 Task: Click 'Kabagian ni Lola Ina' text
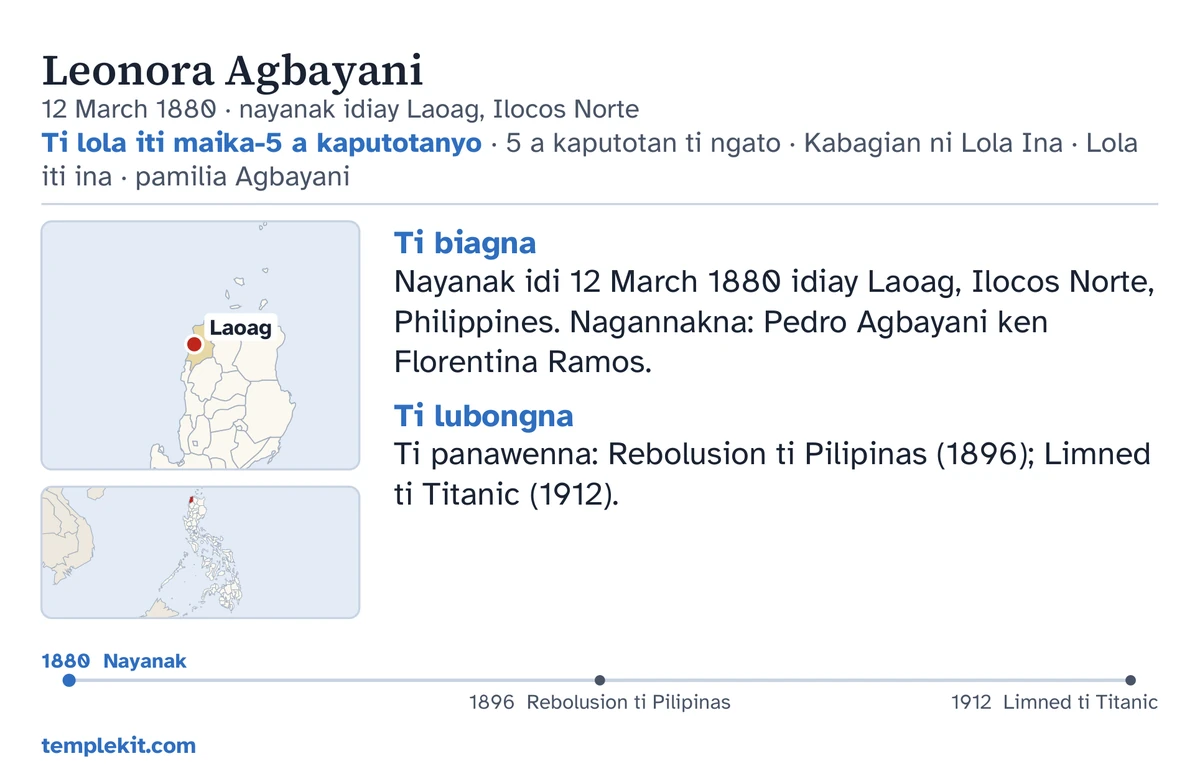(933, 143)
